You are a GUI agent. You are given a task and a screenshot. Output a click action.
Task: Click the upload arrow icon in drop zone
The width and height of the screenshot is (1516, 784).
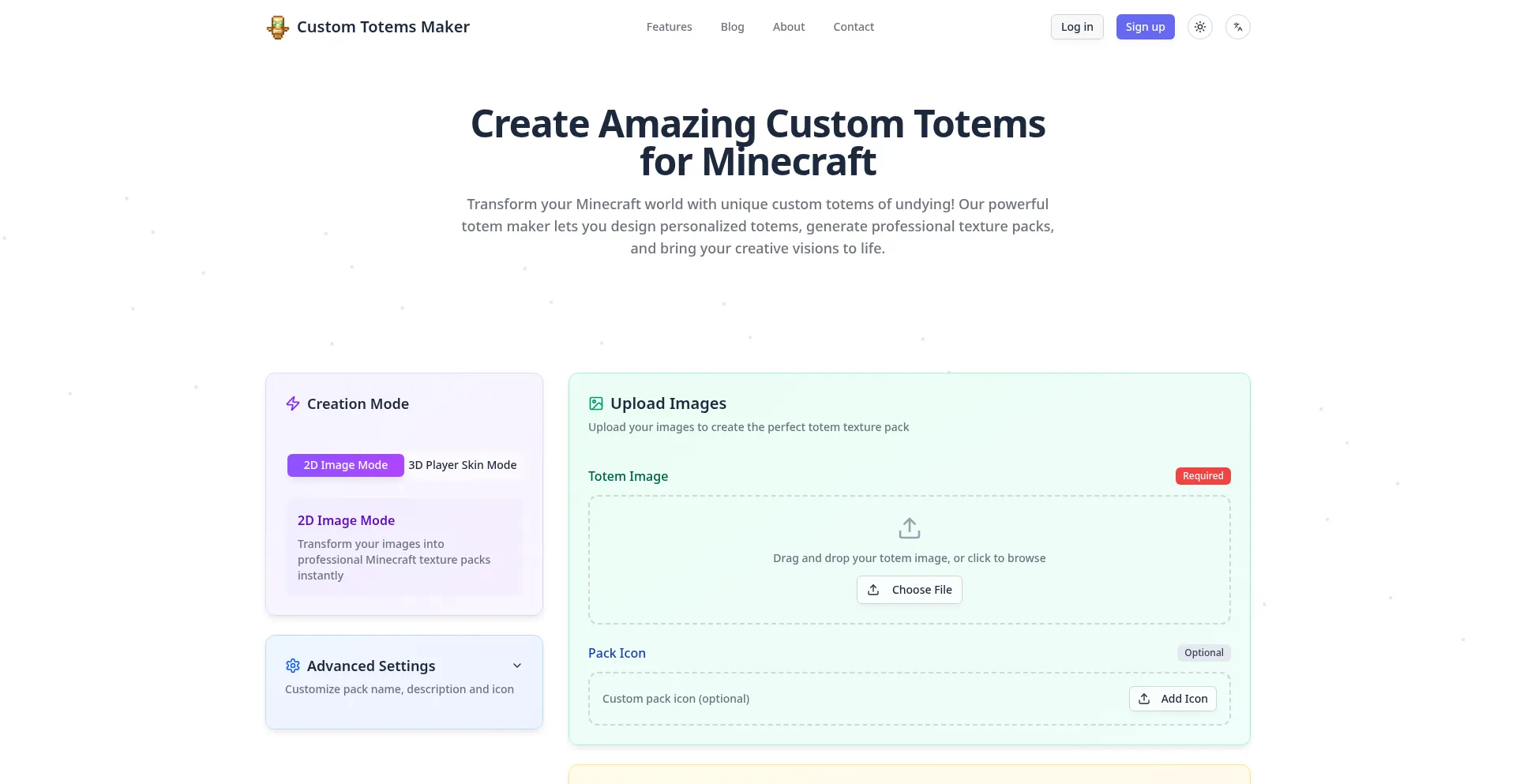point(910,527)
